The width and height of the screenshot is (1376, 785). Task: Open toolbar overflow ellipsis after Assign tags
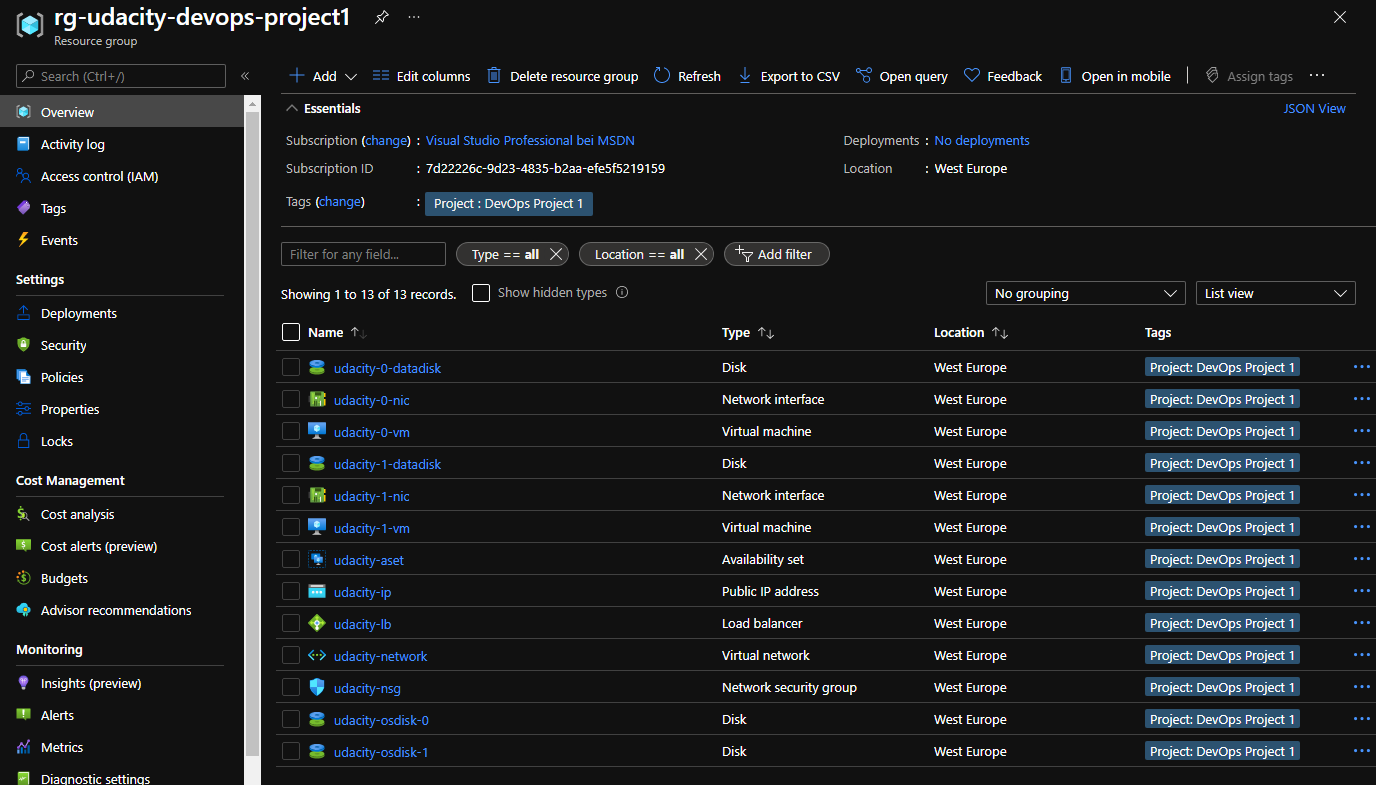(1317, 76)
